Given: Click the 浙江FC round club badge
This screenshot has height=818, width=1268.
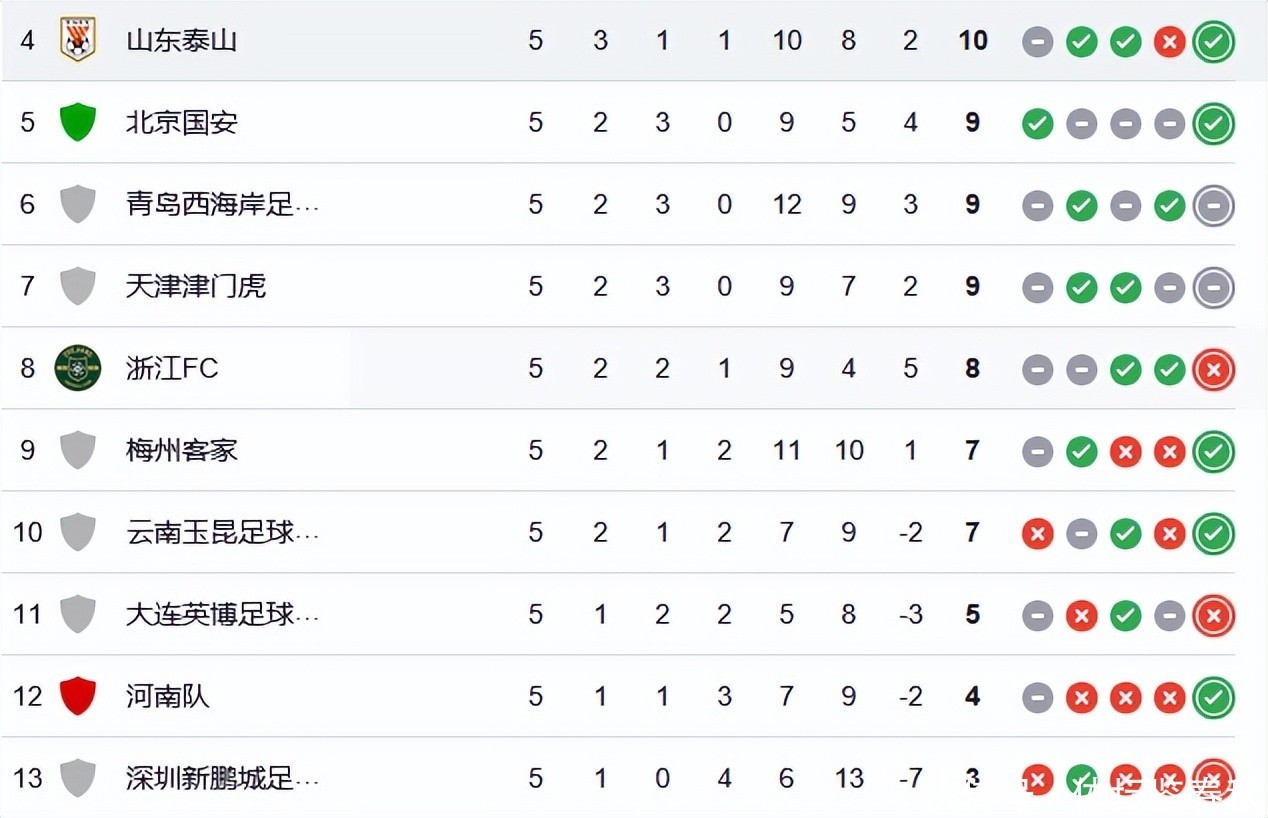Looking at the screenshot, I should coord(77,368).
